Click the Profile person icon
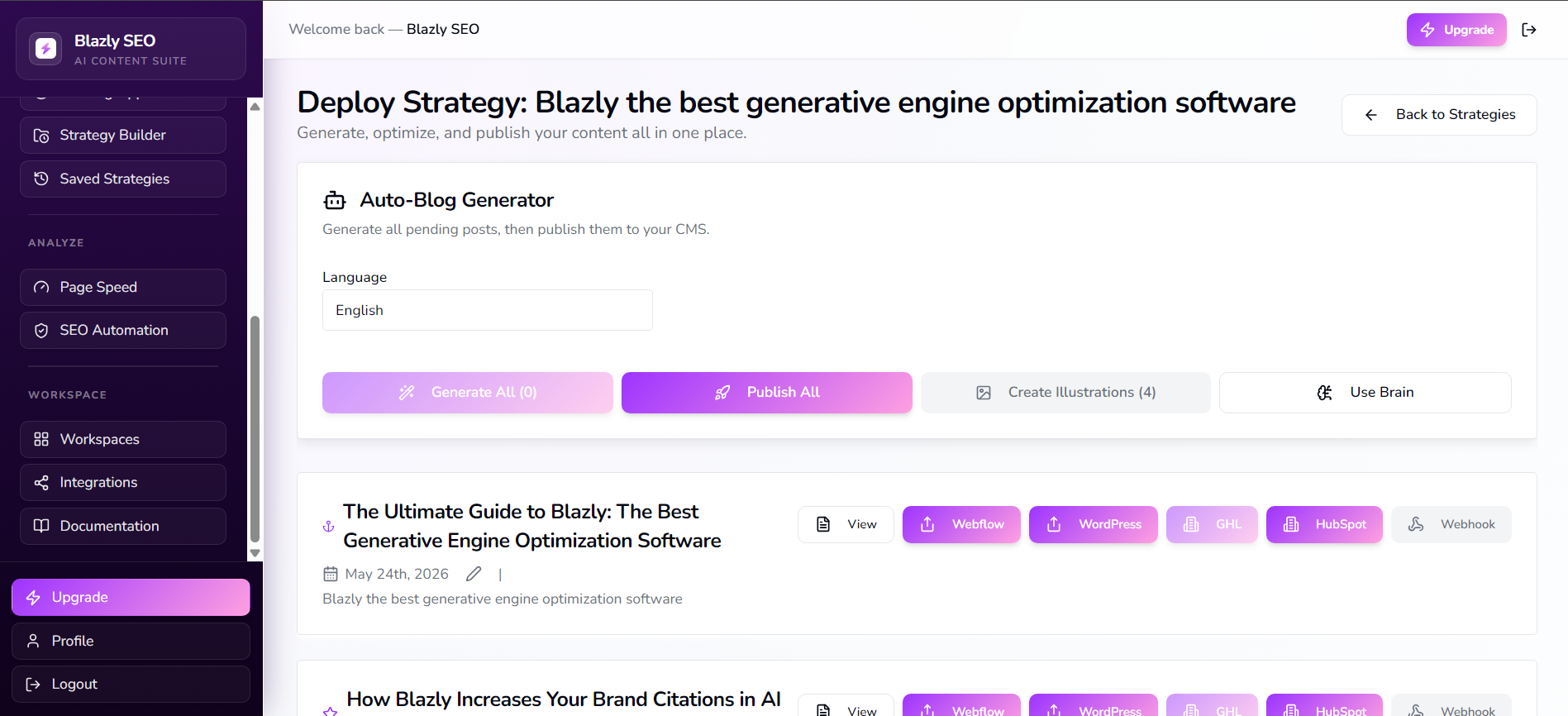 coord(33,641)
